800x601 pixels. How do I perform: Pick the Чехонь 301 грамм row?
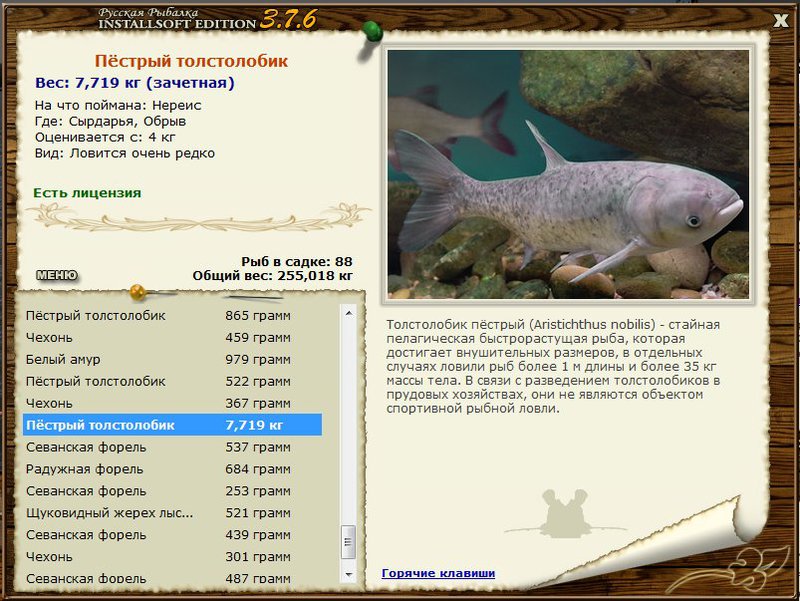[x=160, y=557]
